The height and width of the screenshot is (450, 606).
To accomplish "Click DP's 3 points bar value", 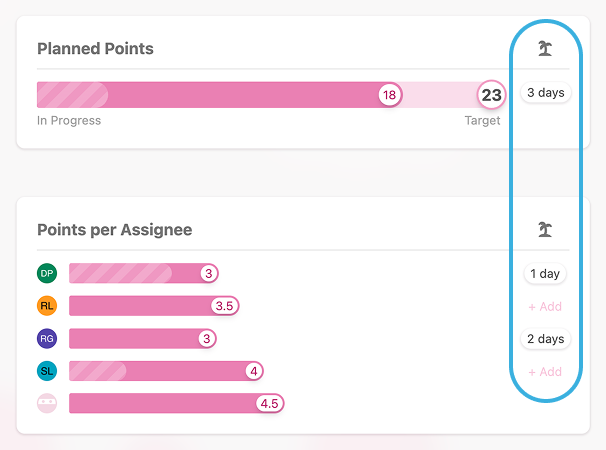I will 207,273.
